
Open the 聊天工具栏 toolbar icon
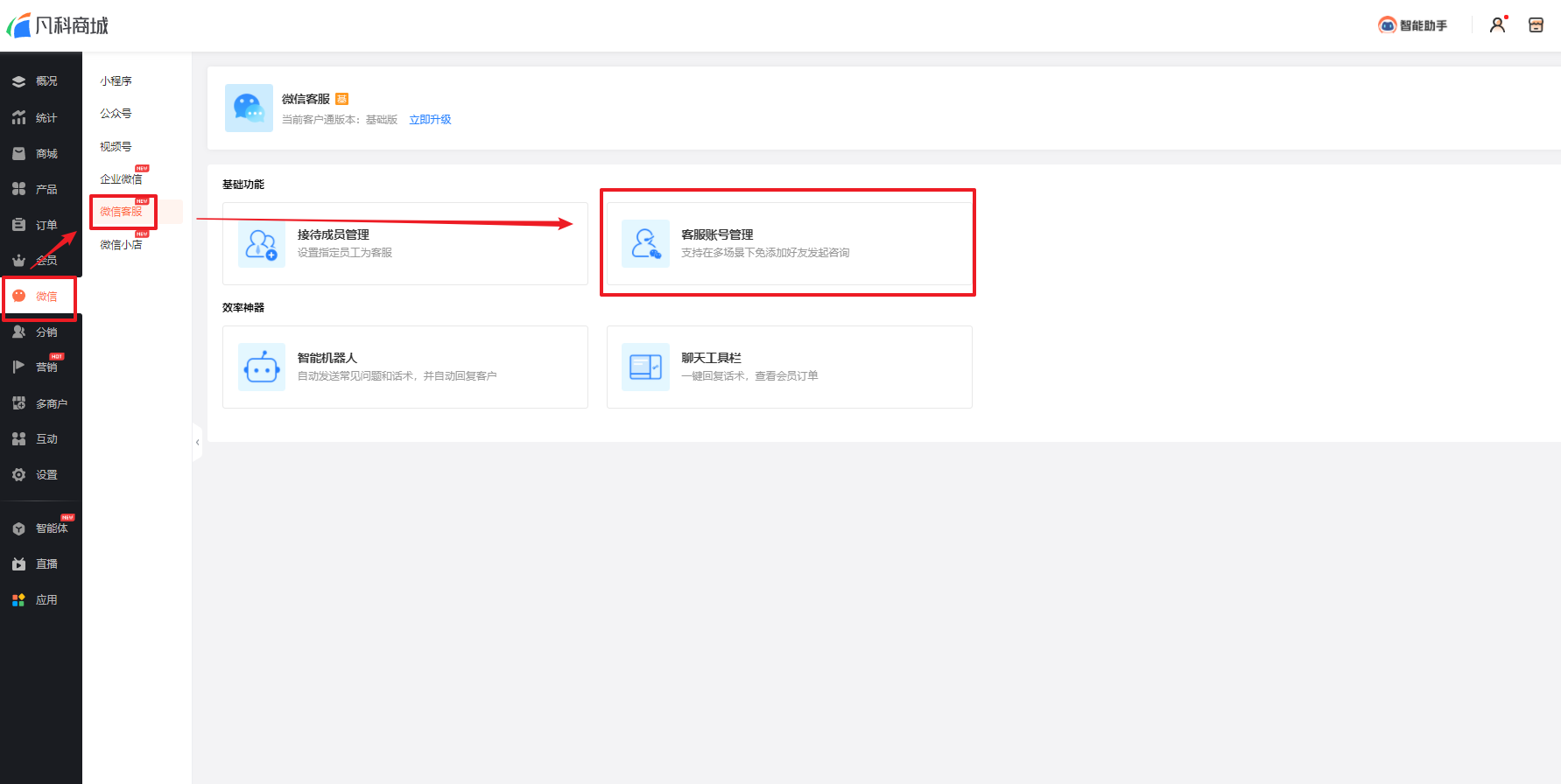[x=646, y=367]
